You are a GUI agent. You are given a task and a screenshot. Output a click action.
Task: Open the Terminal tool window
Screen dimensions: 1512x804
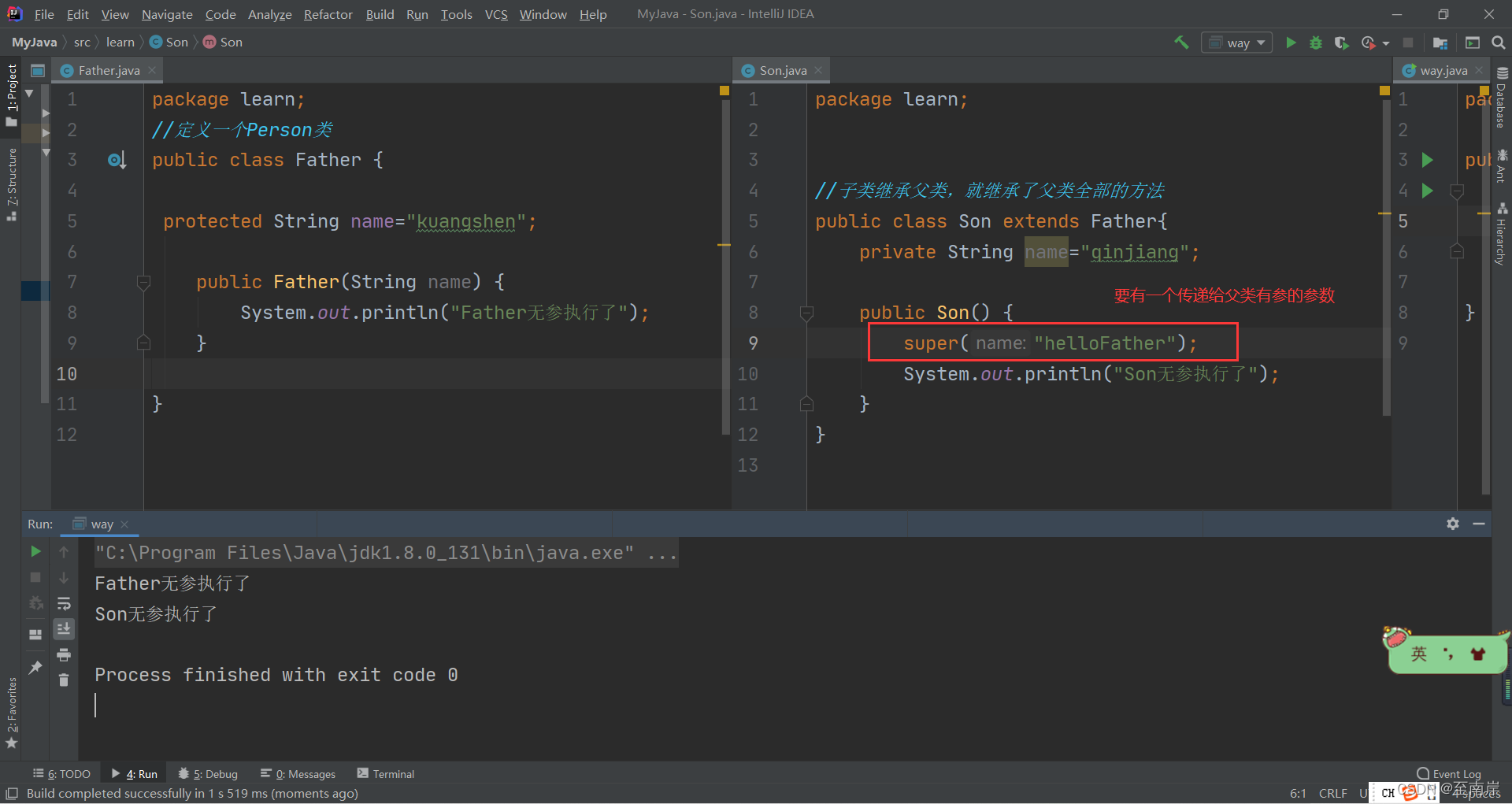coord(385,774)
